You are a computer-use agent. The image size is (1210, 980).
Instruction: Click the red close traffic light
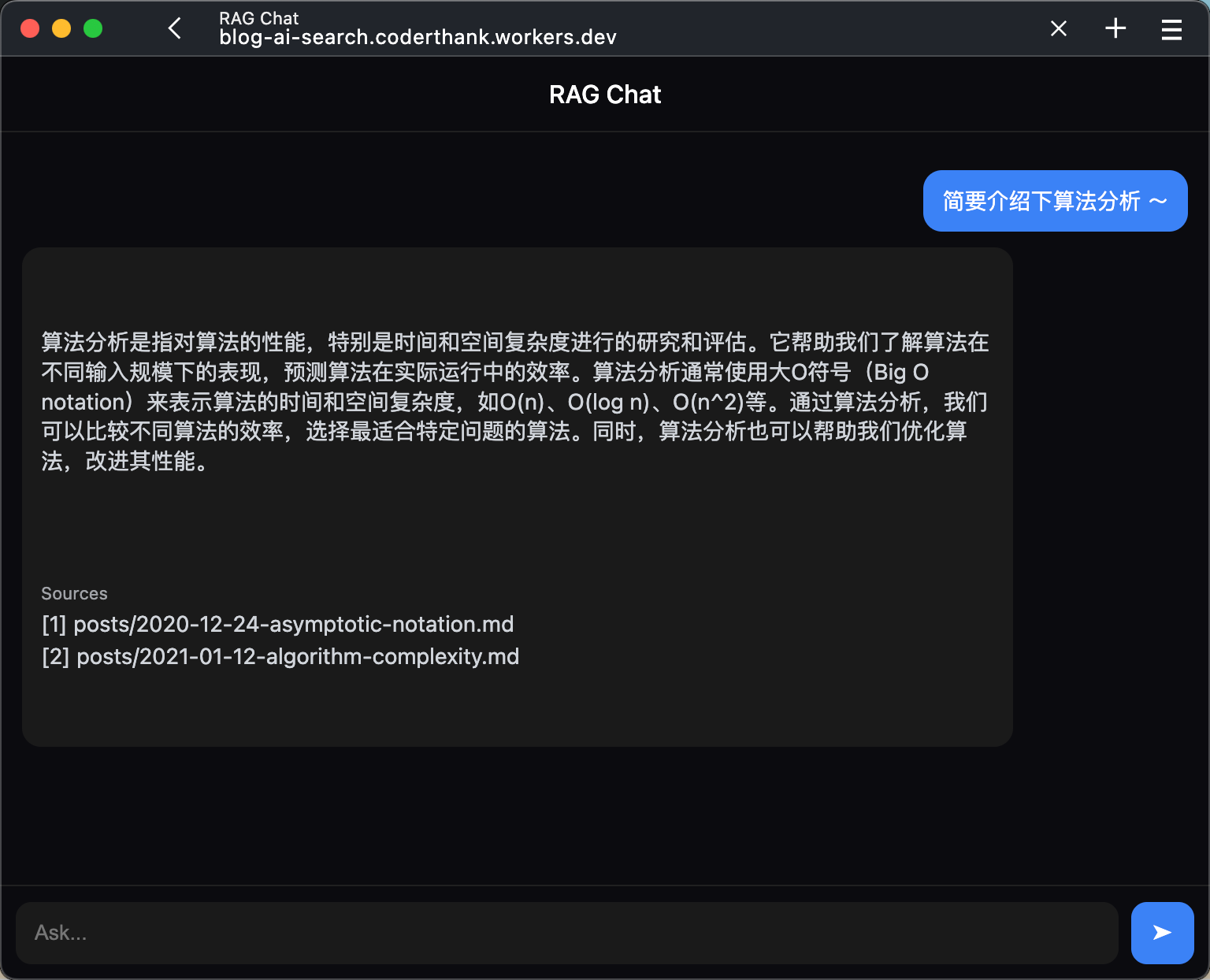[x=30, y=28]
